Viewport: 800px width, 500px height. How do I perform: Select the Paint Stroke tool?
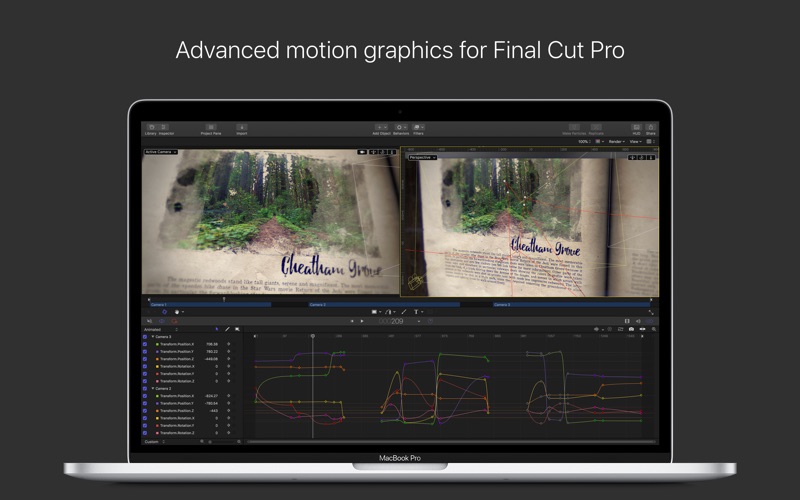click(404, 312)
